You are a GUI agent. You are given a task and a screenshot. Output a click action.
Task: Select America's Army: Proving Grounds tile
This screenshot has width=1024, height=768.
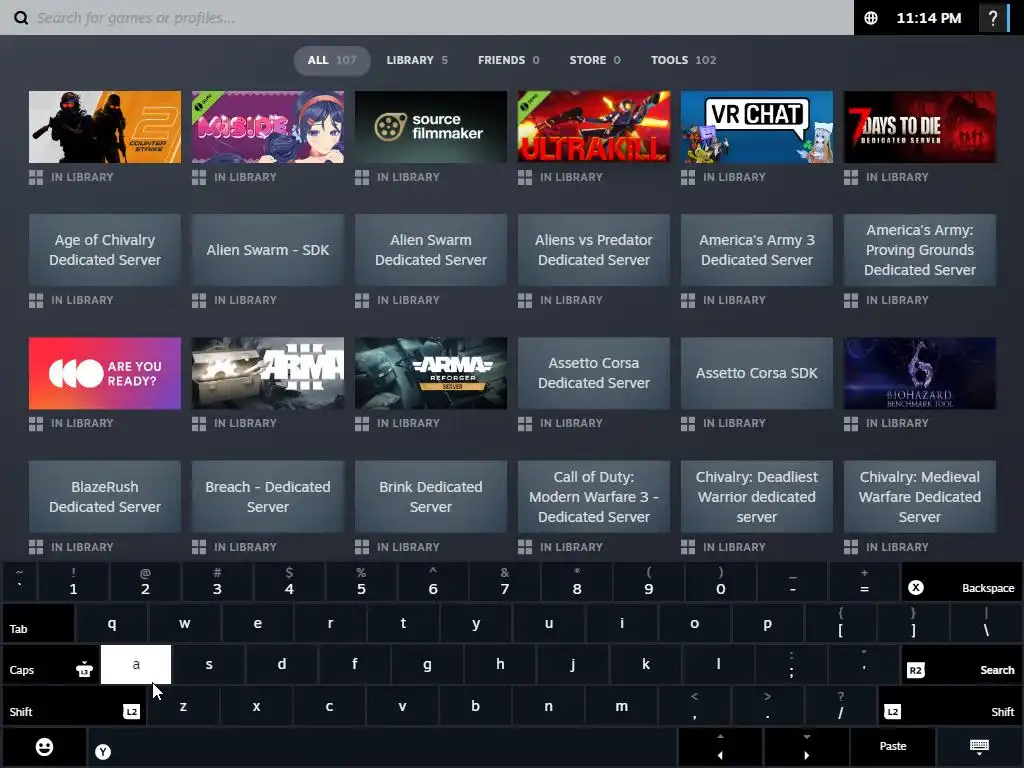(x=920, y=250)
